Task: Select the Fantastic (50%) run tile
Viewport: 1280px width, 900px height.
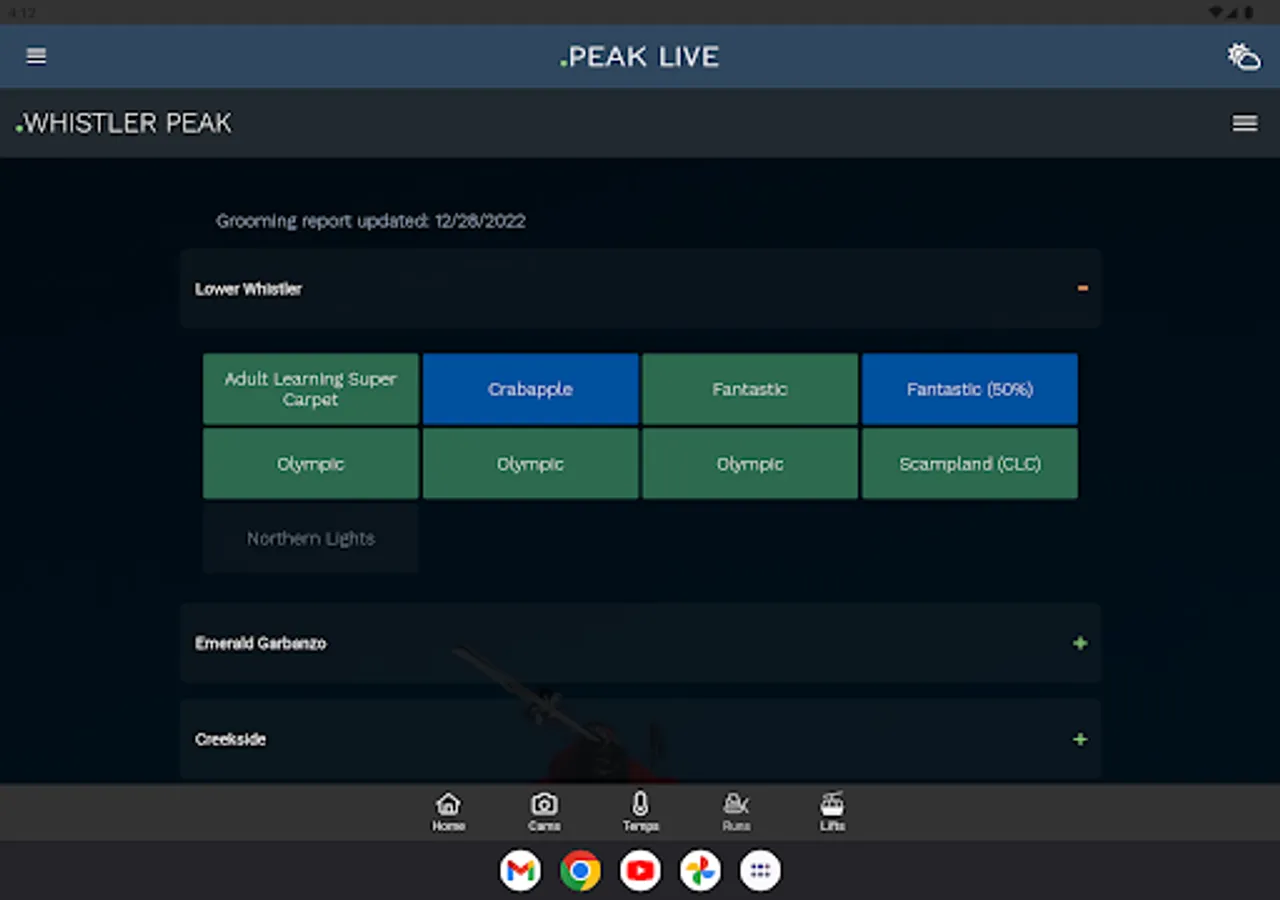Action: tap(970, 389)
